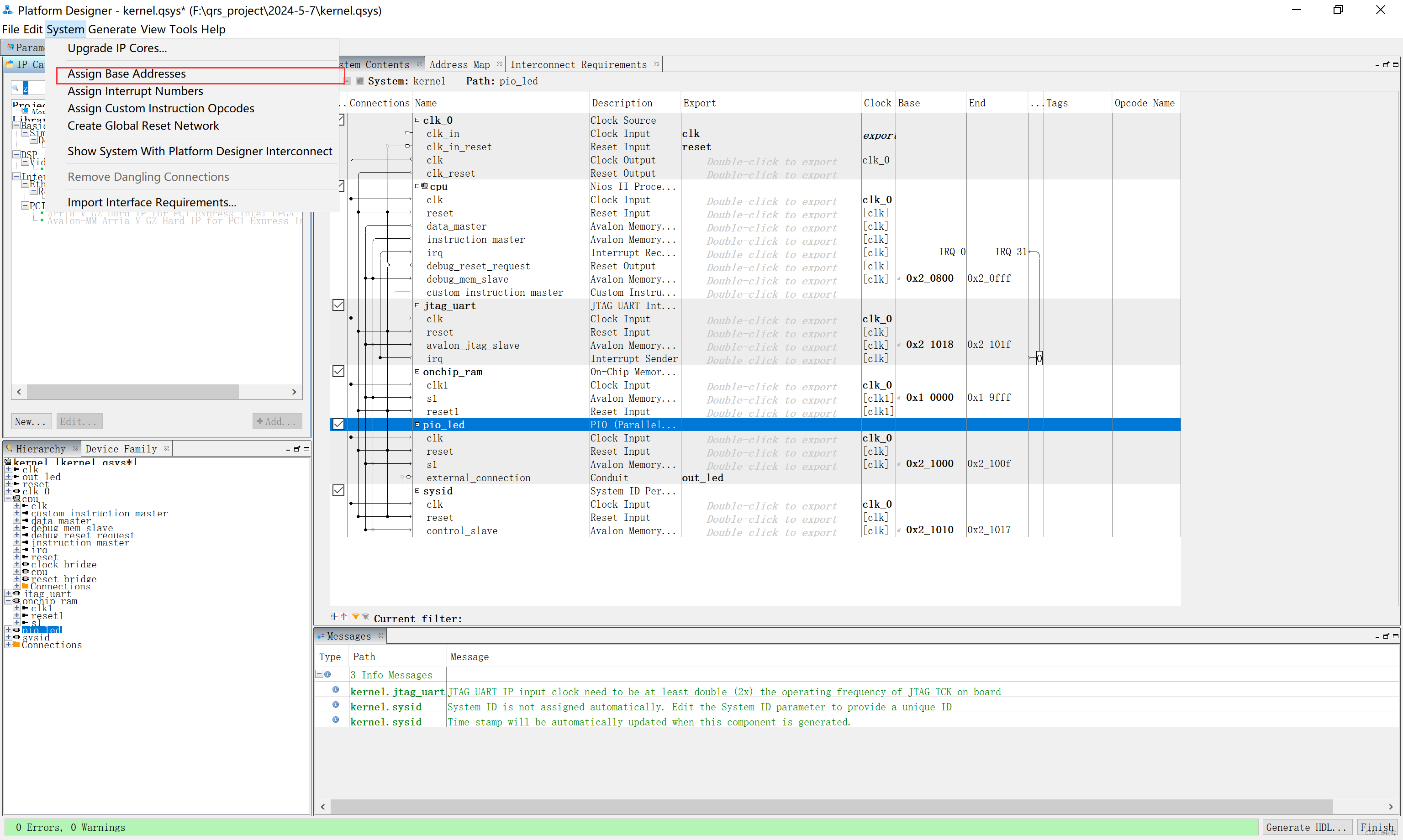
Task: Toggle checkbox for jtag_uart component
Action: pyautogui.click(x=338, y=305)
